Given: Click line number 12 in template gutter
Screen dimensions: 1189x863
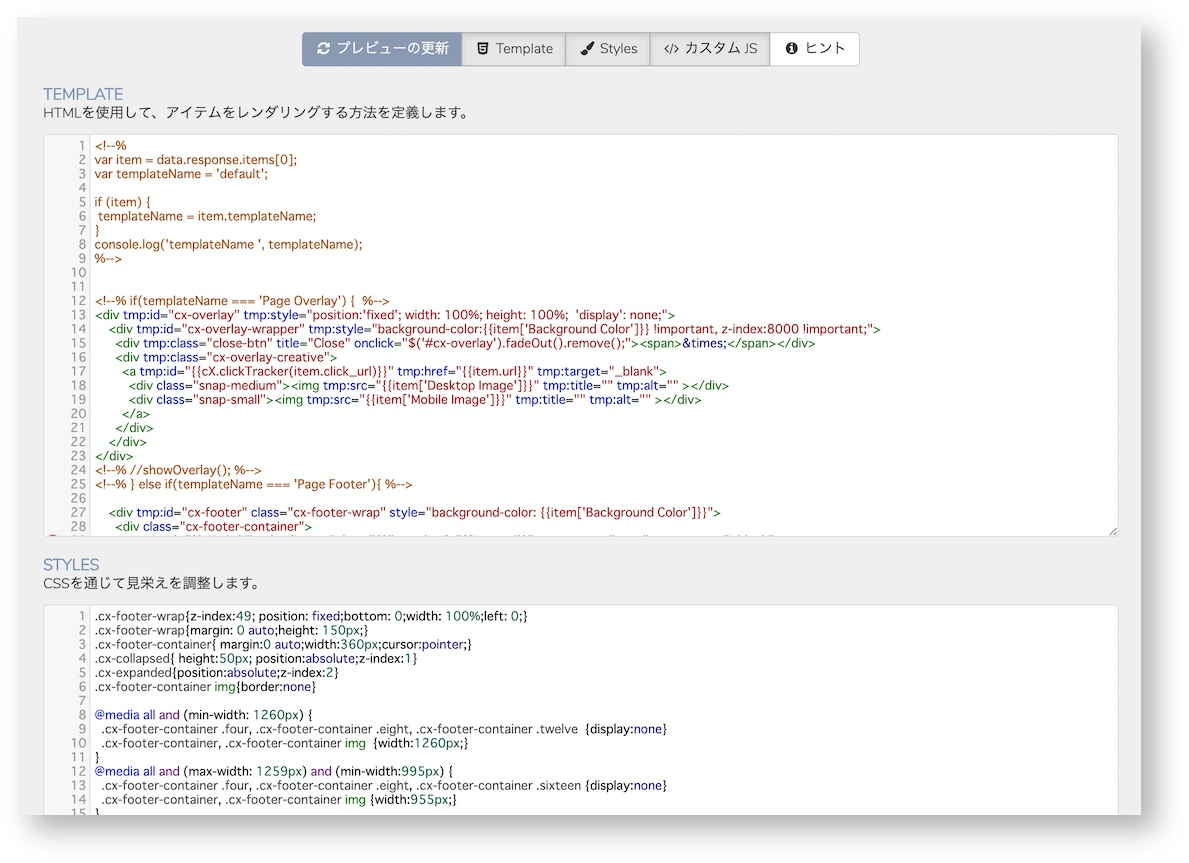Looking at the screenshot, I should [x=79, y=301].
